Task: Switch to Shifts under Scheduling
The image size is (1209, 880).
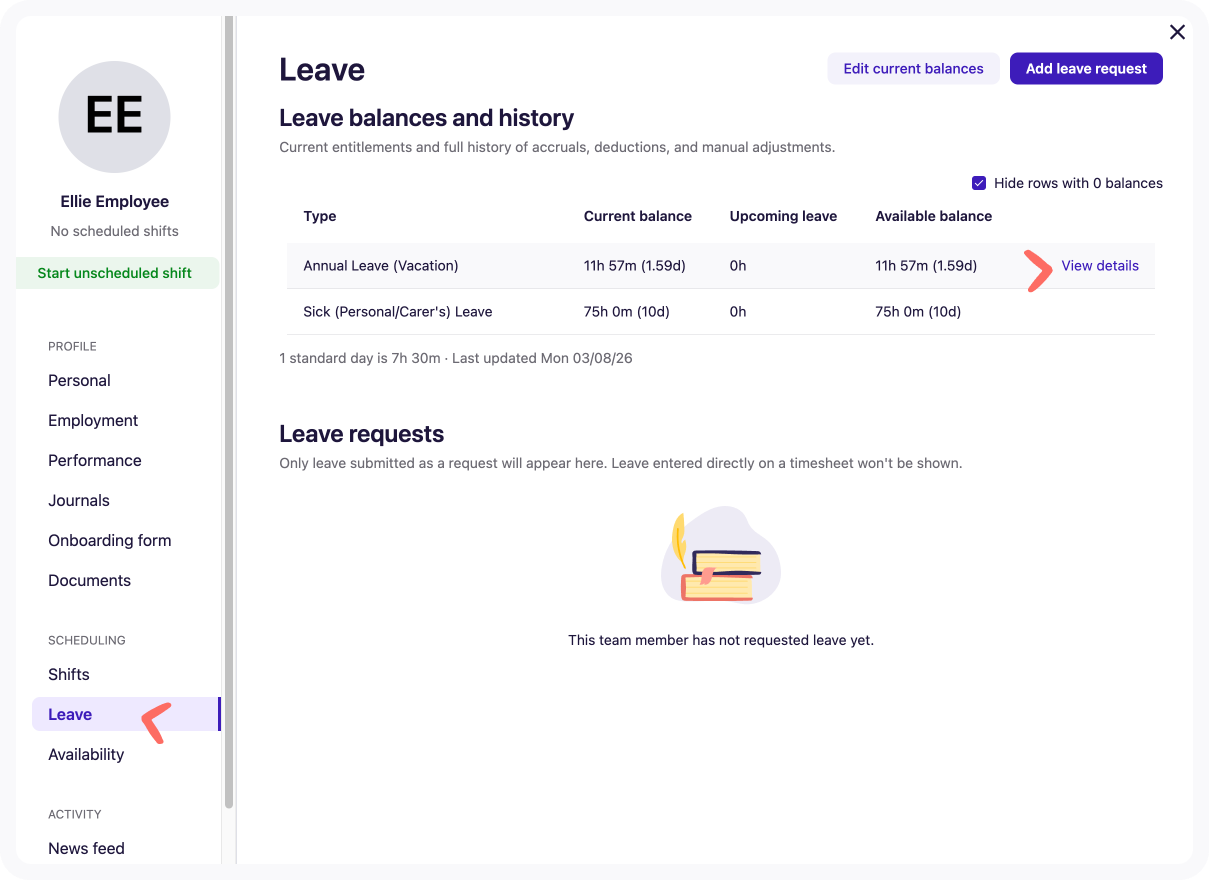Action: point(69,675)
